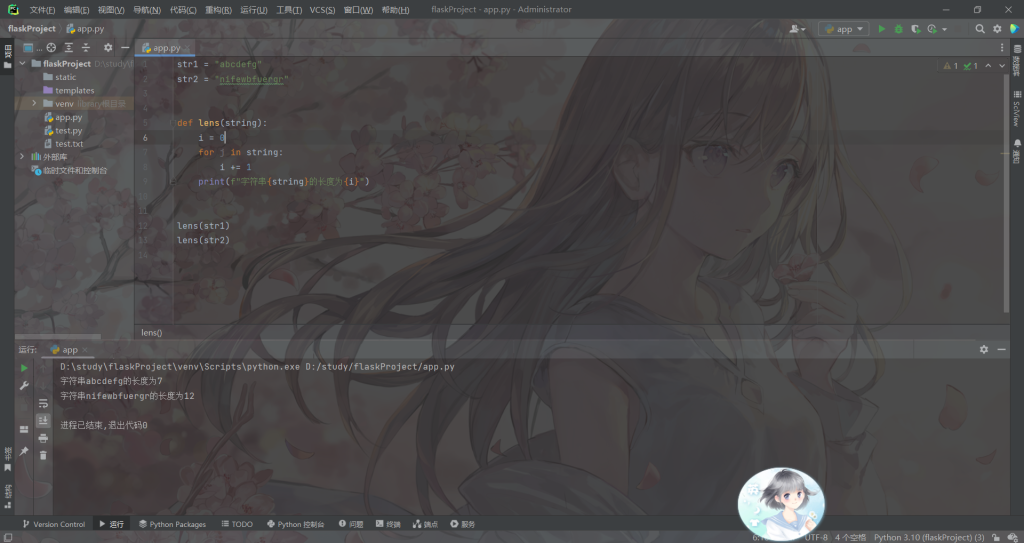This screenshot has height=543, width=1024.
Task: Click the print icon in run console
Action: [x=43, y=438]
